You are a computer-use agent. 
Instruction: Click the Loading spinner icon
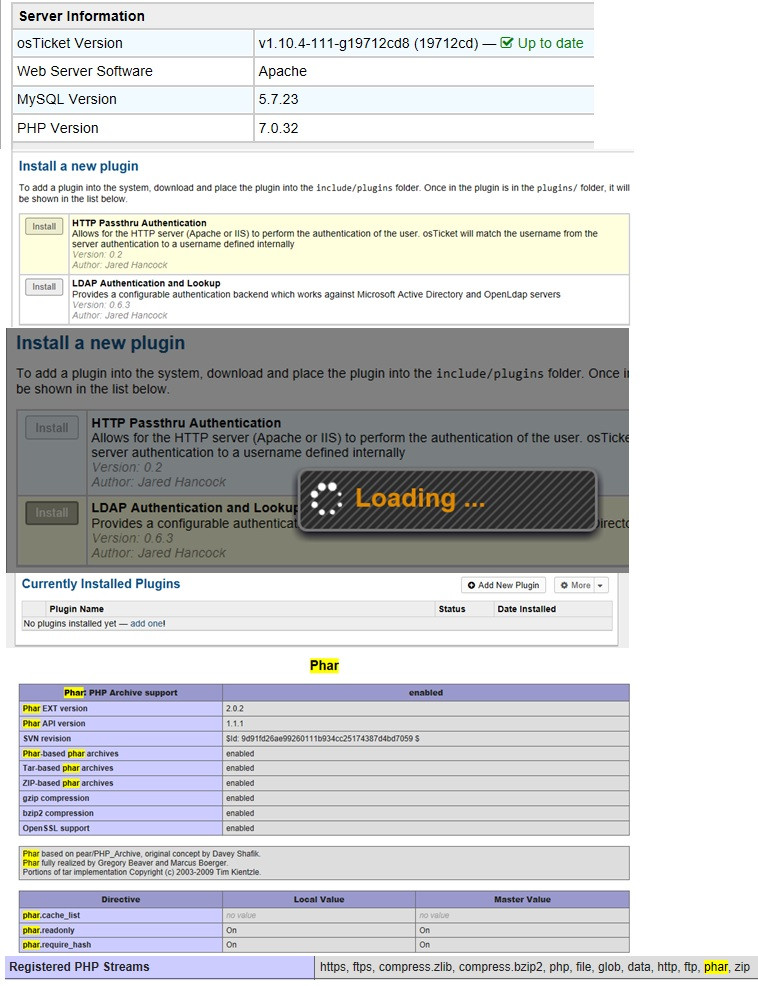[x=326, y=498]
